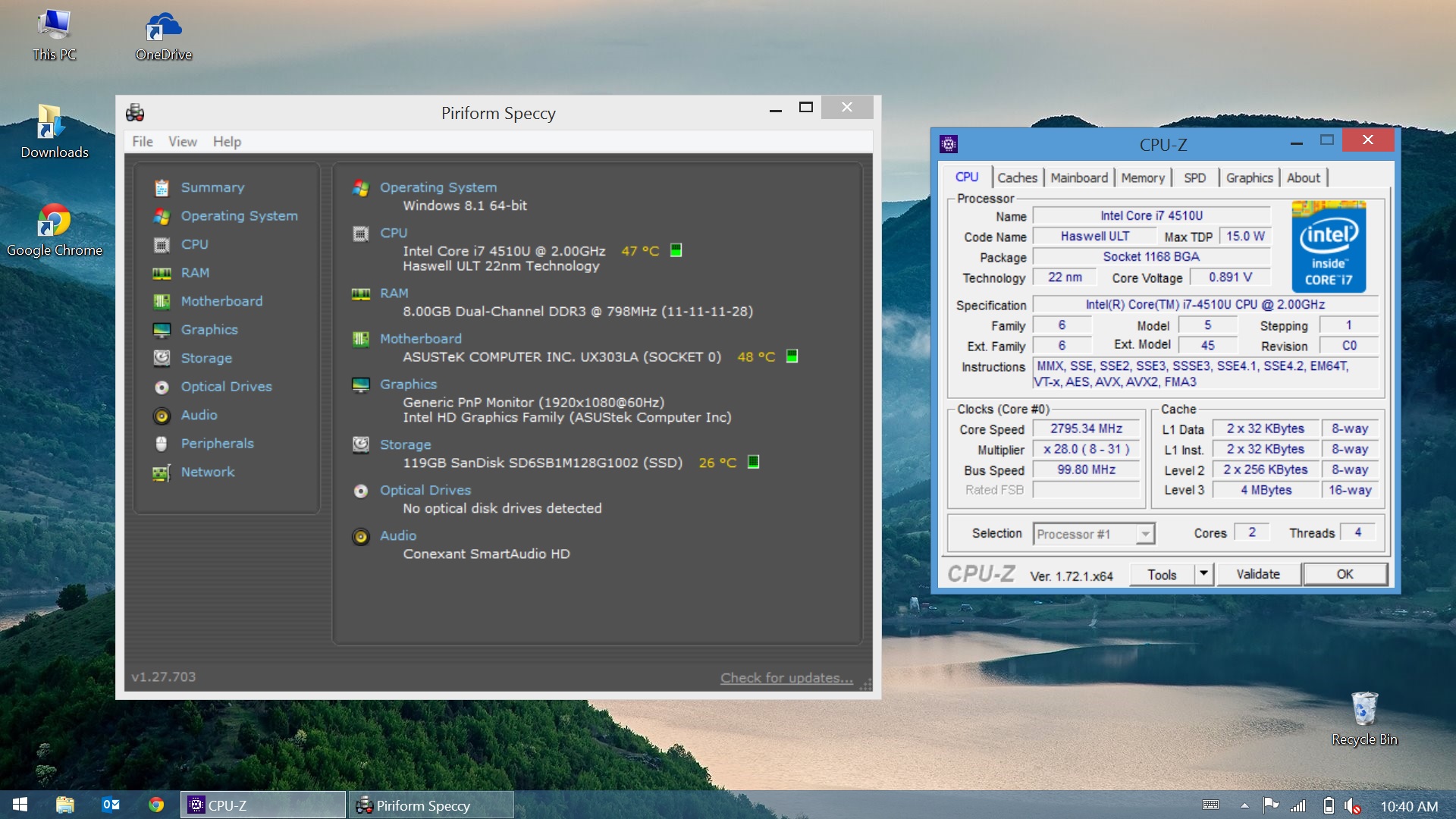Click the CPU temperature green indicator

676,250
